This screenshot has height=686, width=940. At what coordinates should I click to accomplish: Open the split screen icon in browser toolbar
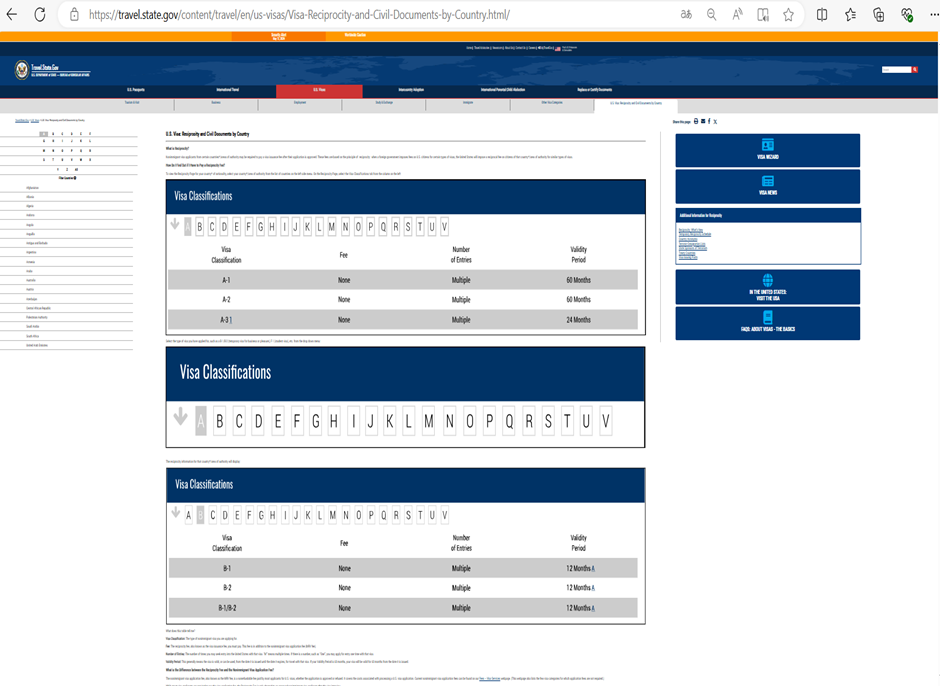822,14
